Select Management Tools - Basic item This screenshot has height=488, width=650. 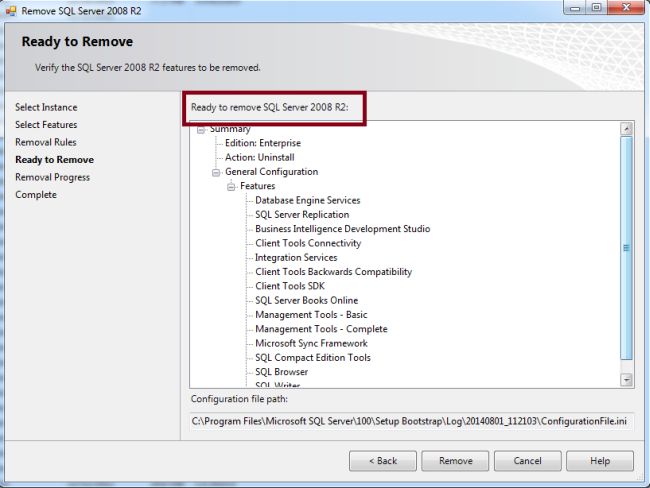(311, 315)
